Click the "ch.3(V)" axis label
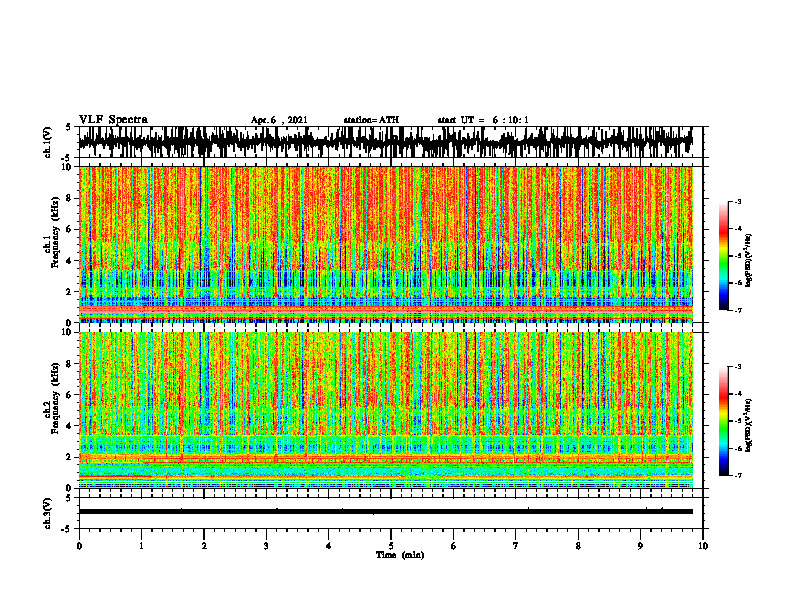 (x=48, y=513)
